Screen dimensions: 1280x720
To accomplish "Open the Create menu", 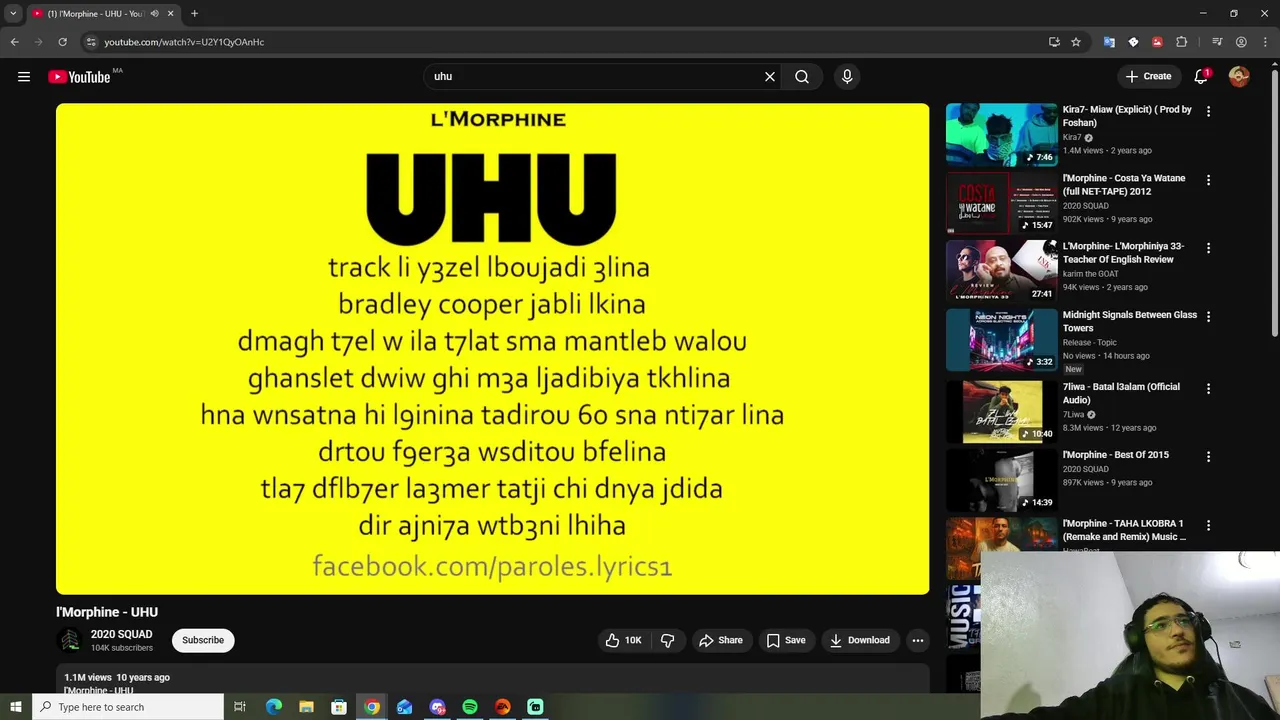I will [x=1148, y=77].
